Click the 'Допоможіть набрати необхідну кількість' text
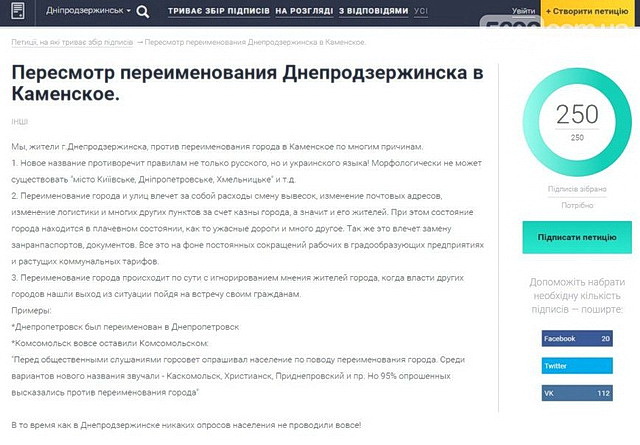The image size is (640, 445). click(577, 296)
